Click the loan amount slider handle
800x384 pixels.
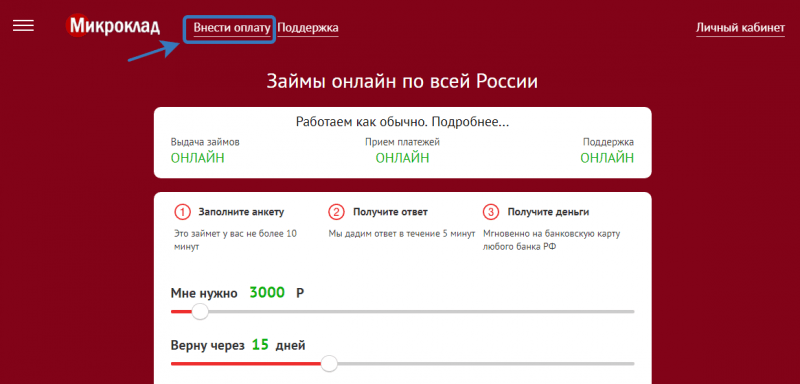pos(200,311)
